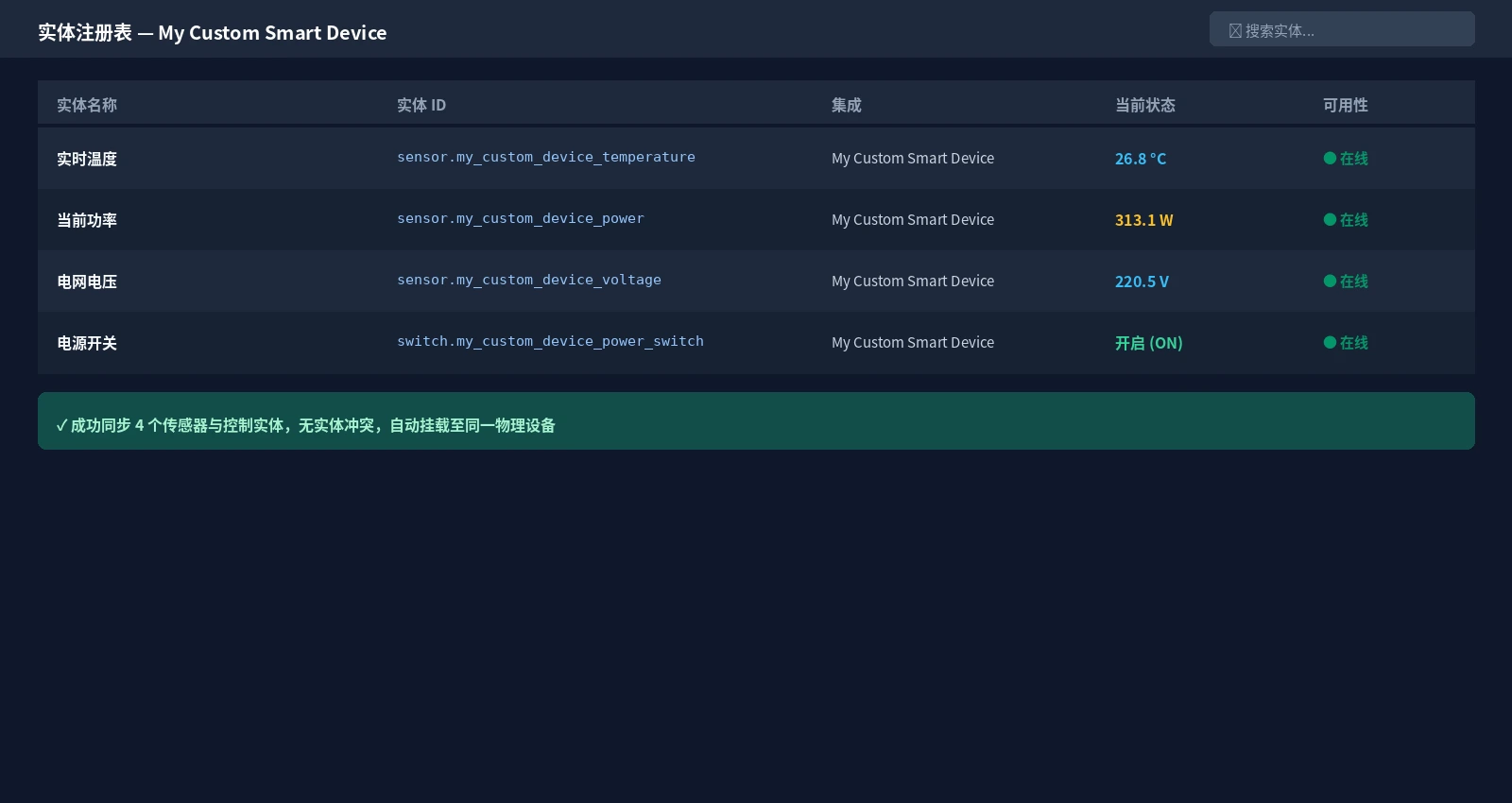Click the 成功同步 4 个传感器 success banner

pyautogui.click(x=756, y=421)
